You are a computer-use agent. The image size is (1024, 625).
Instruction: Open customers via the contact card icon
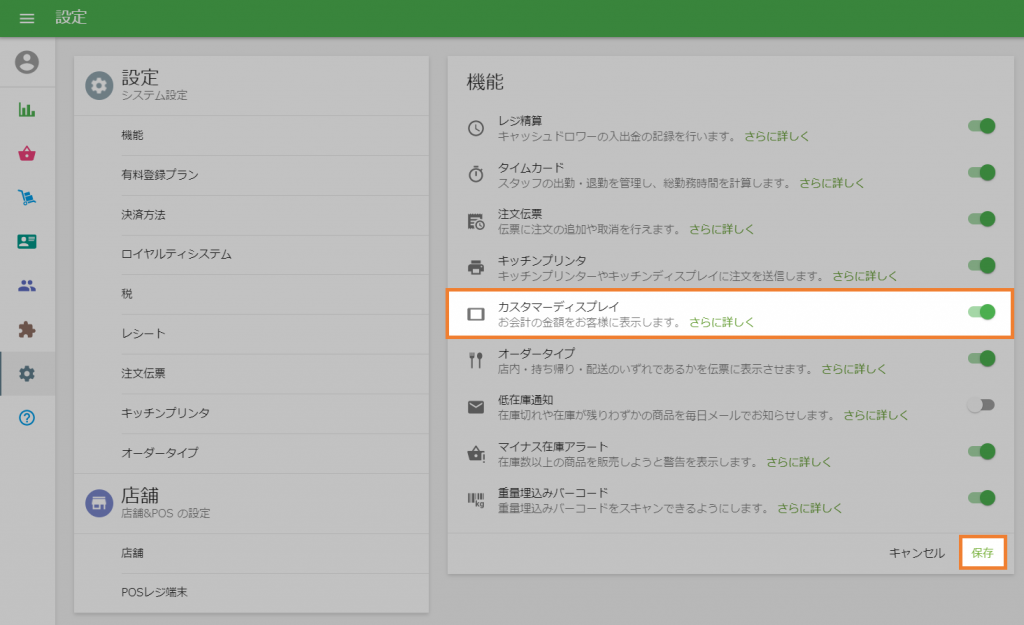click(27, 242)
